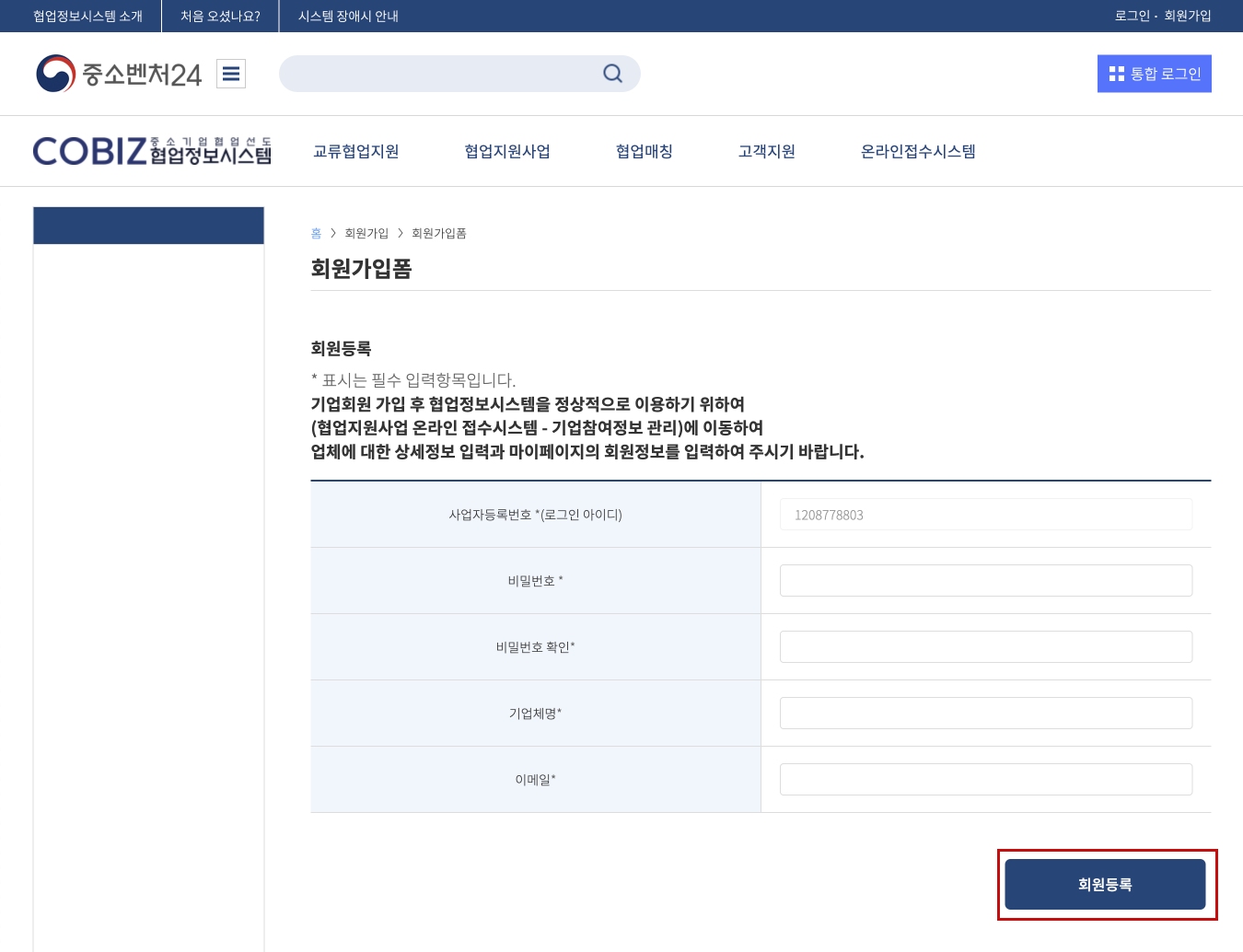Open the 협업지원사업 menu
This screenshot has width=1243, height=952.
pyautogui.click(x=507, y=151)
